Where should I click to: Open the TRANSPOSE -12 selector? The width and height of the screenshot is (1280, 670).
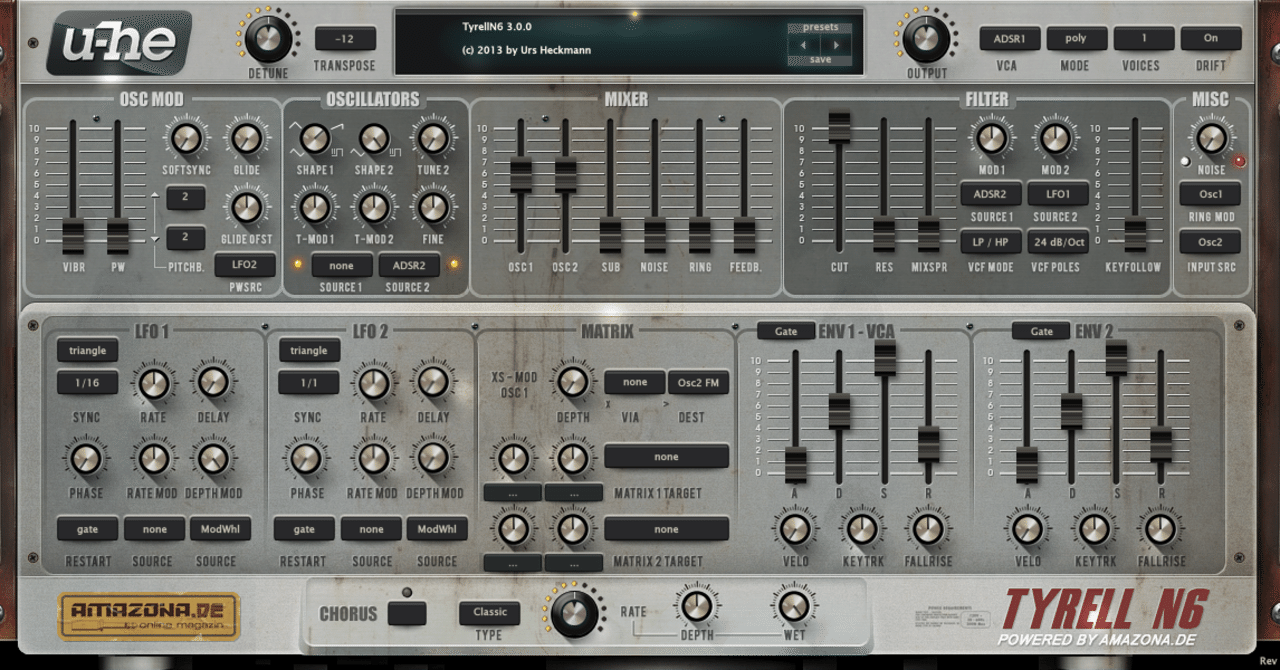pyautogui.click(x=346, y=39)
